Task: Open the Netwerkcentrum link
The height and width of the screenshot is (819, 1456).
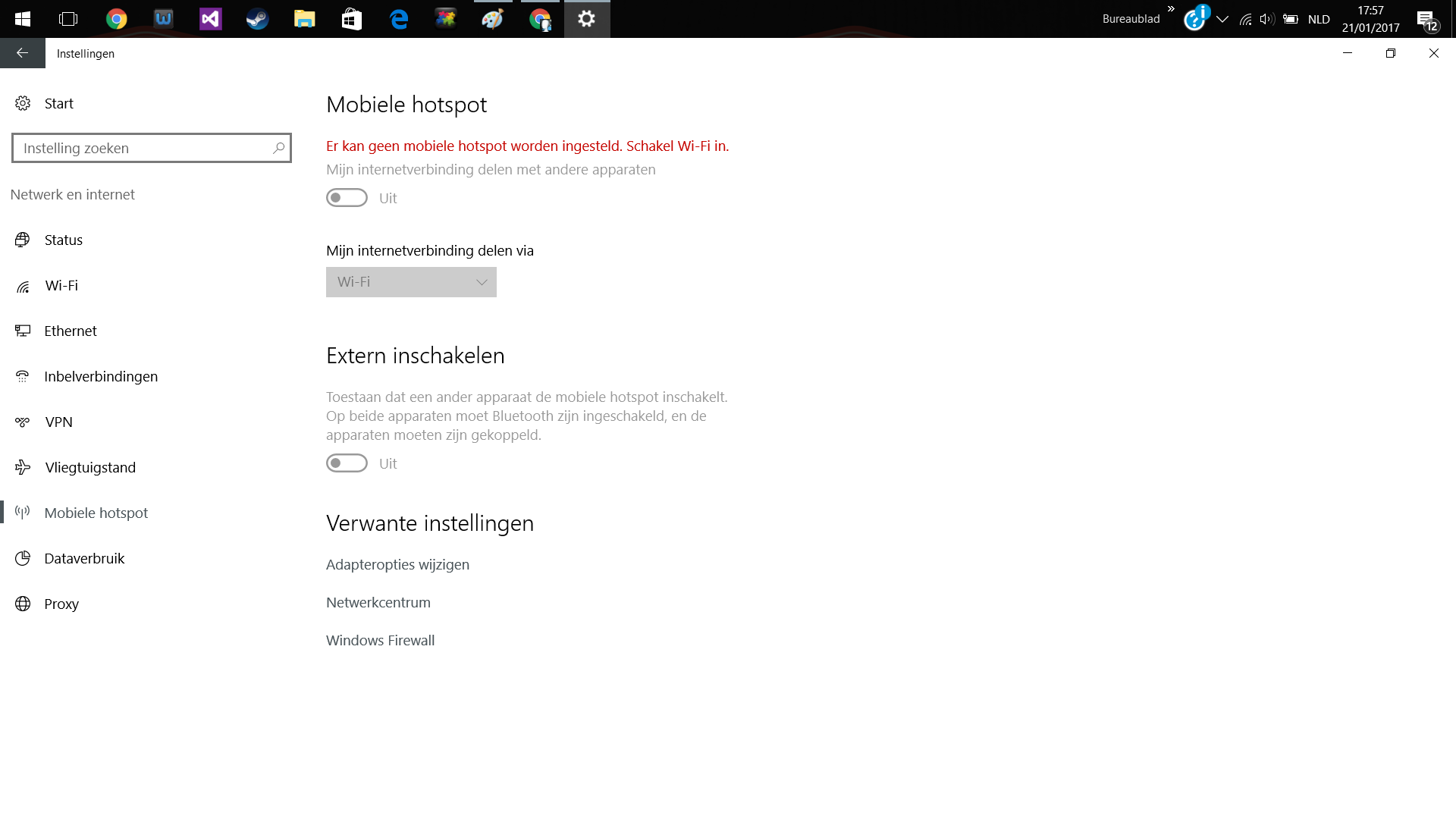Action: point(378,602)
